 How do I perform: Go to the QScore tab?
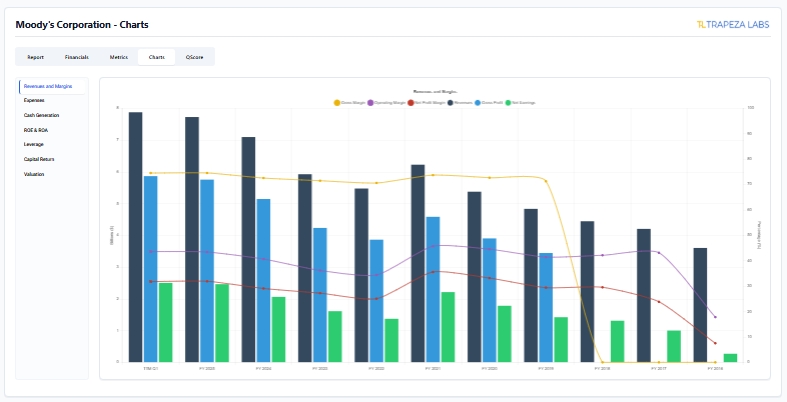pos(194,57)
